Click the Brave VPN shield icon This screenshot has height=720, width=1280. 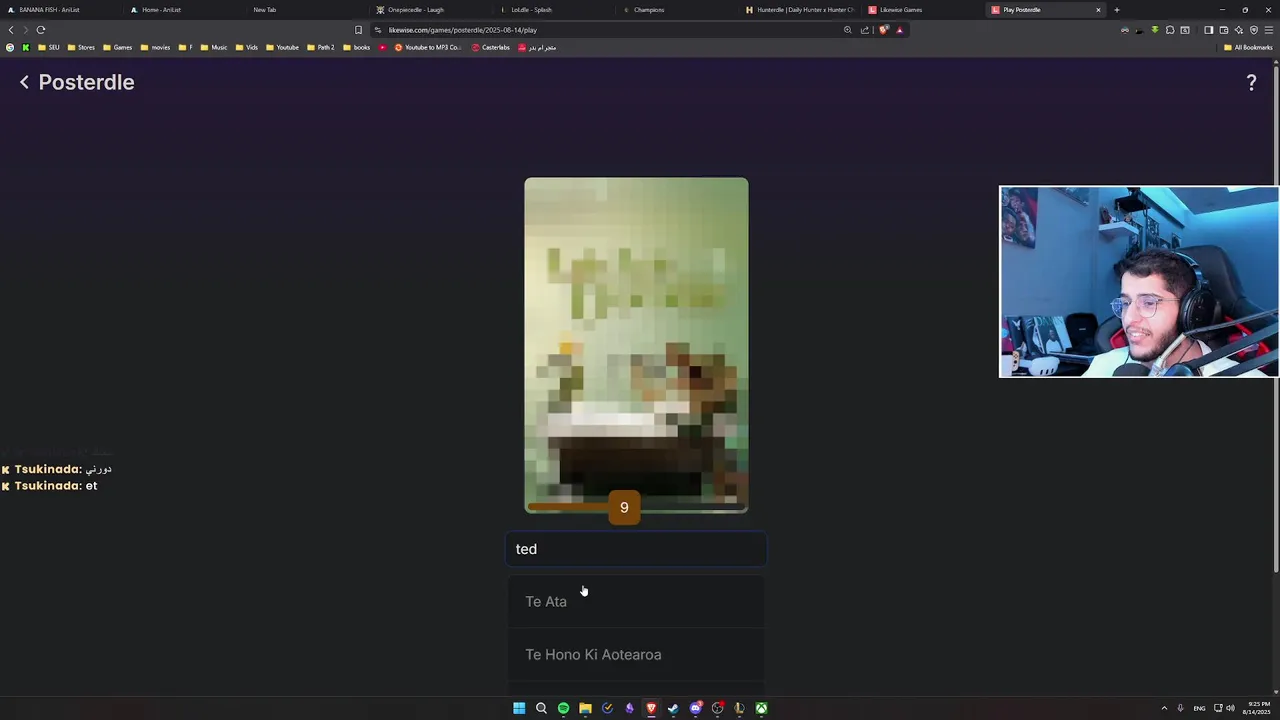pyautogui.click(x=1253, y=30)
